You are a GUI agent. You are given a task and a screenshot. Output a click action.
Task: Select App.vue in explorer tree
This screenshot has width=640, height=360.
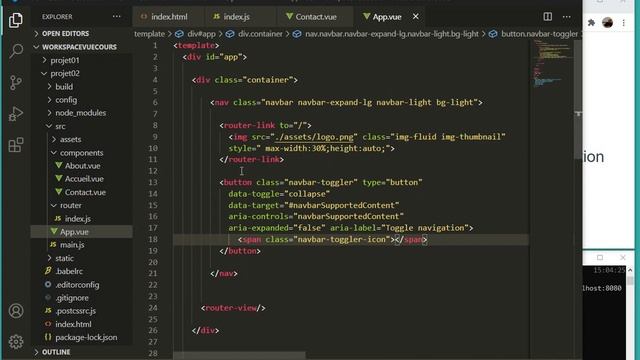(74, 232)
